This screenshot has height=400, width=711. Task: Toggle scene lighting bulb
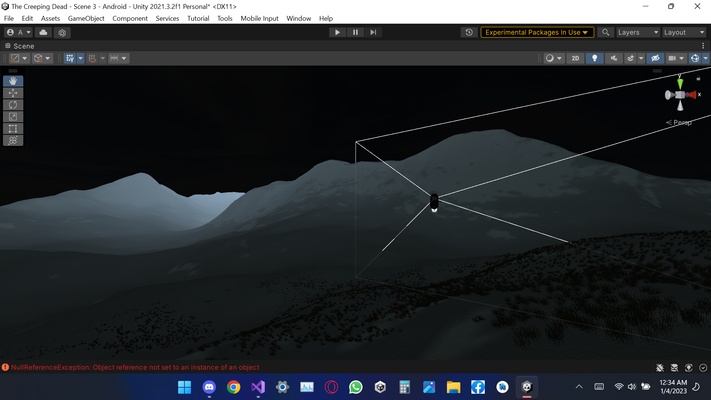(x=594, y=58)
